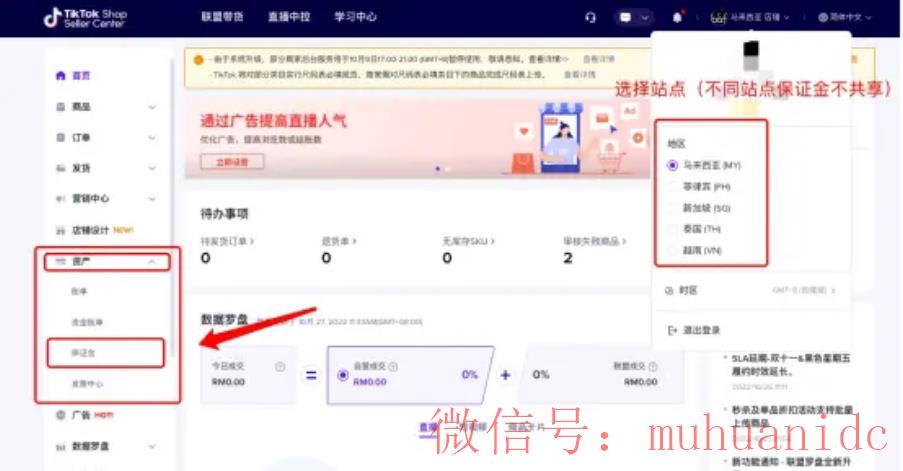Open the SLA延期-双十一 announcement

tap(790, 364)
